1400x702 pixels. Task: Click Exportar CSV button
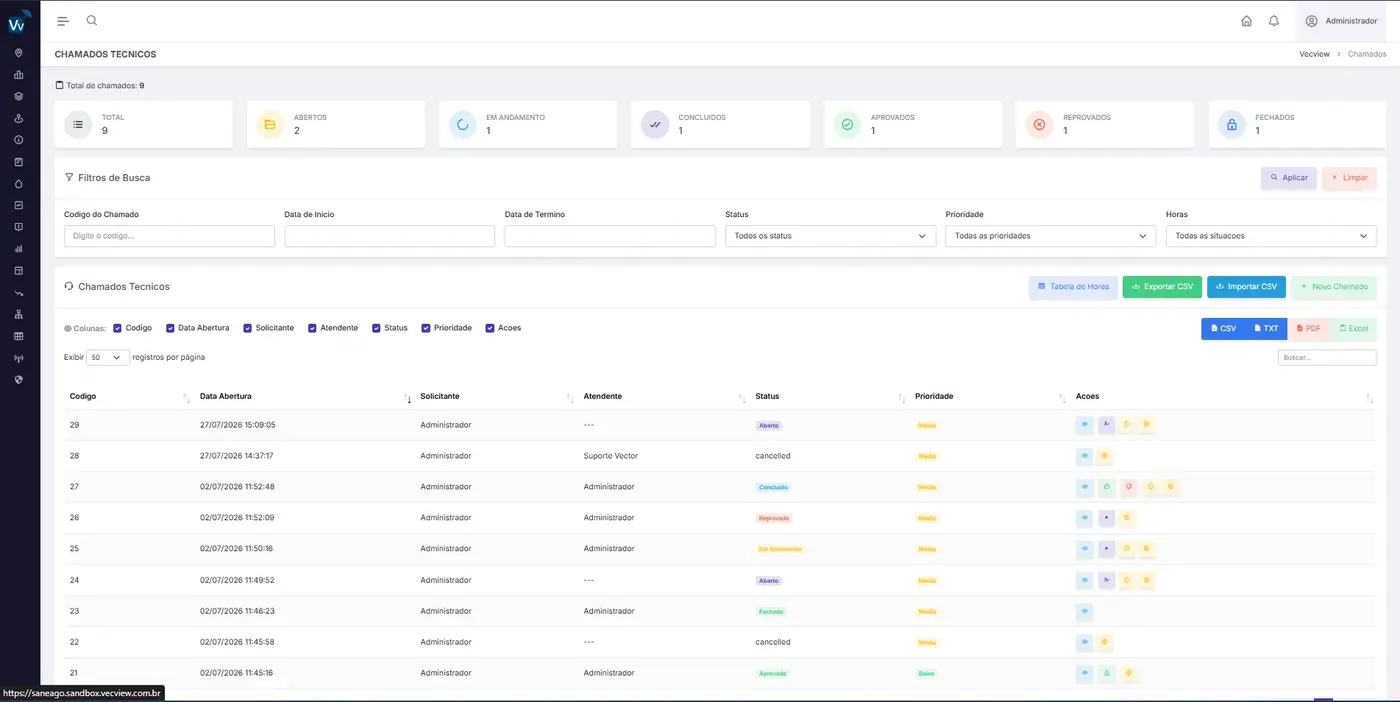pos(1162,287)
